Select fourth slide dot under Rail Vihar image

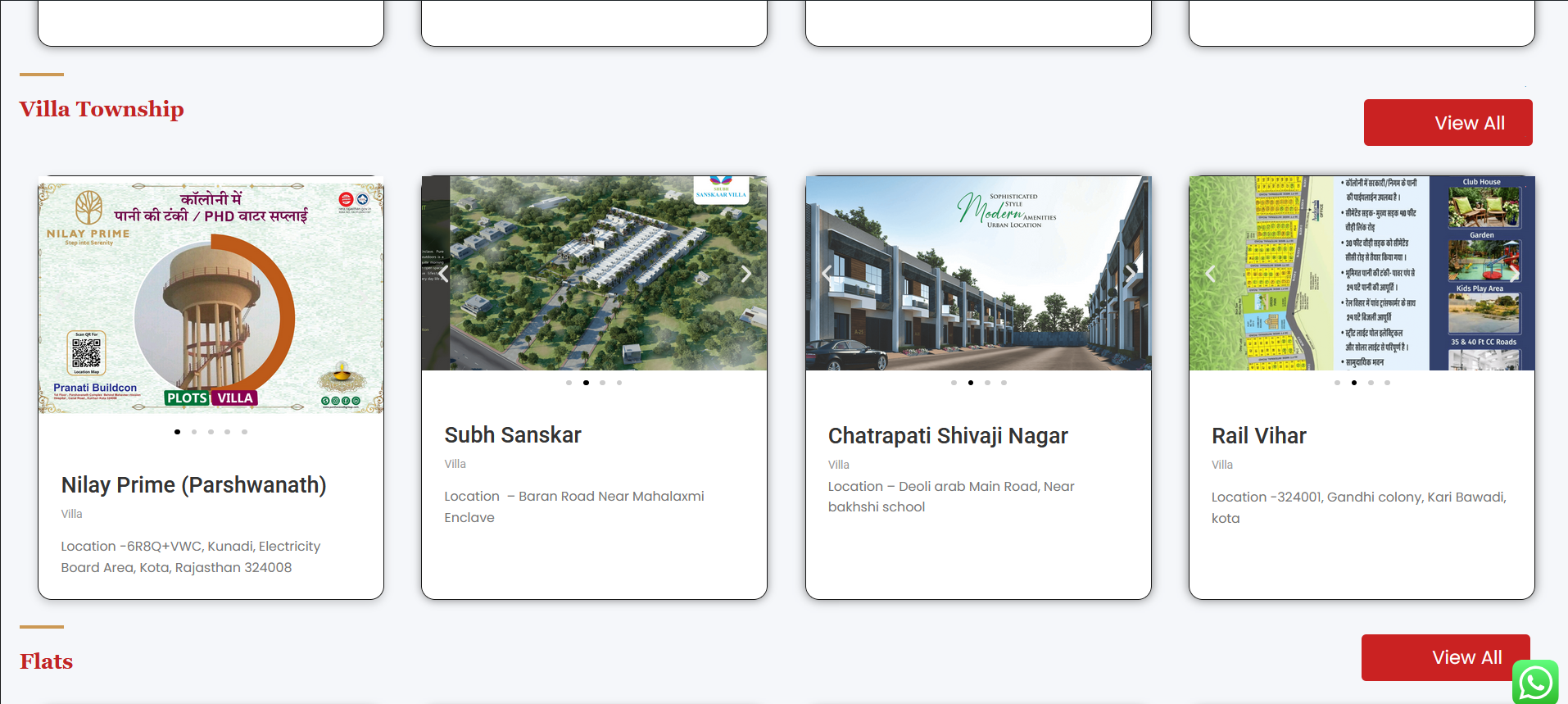(1387, 383)
